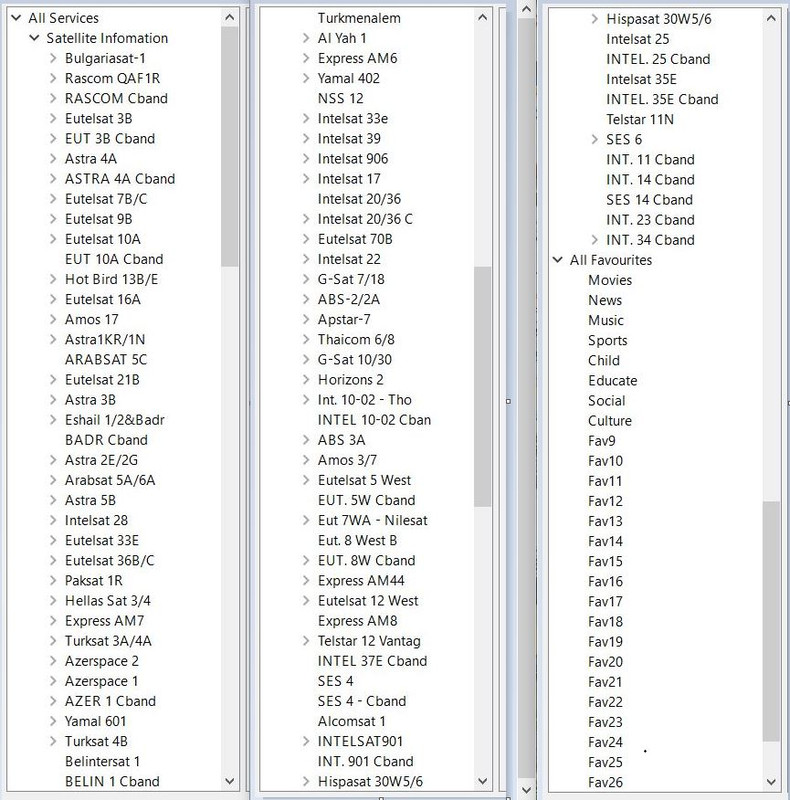This screenshot has width=790, height=800.
Task: Select EUT 10A Cband entry
Action: click(114, 259)
